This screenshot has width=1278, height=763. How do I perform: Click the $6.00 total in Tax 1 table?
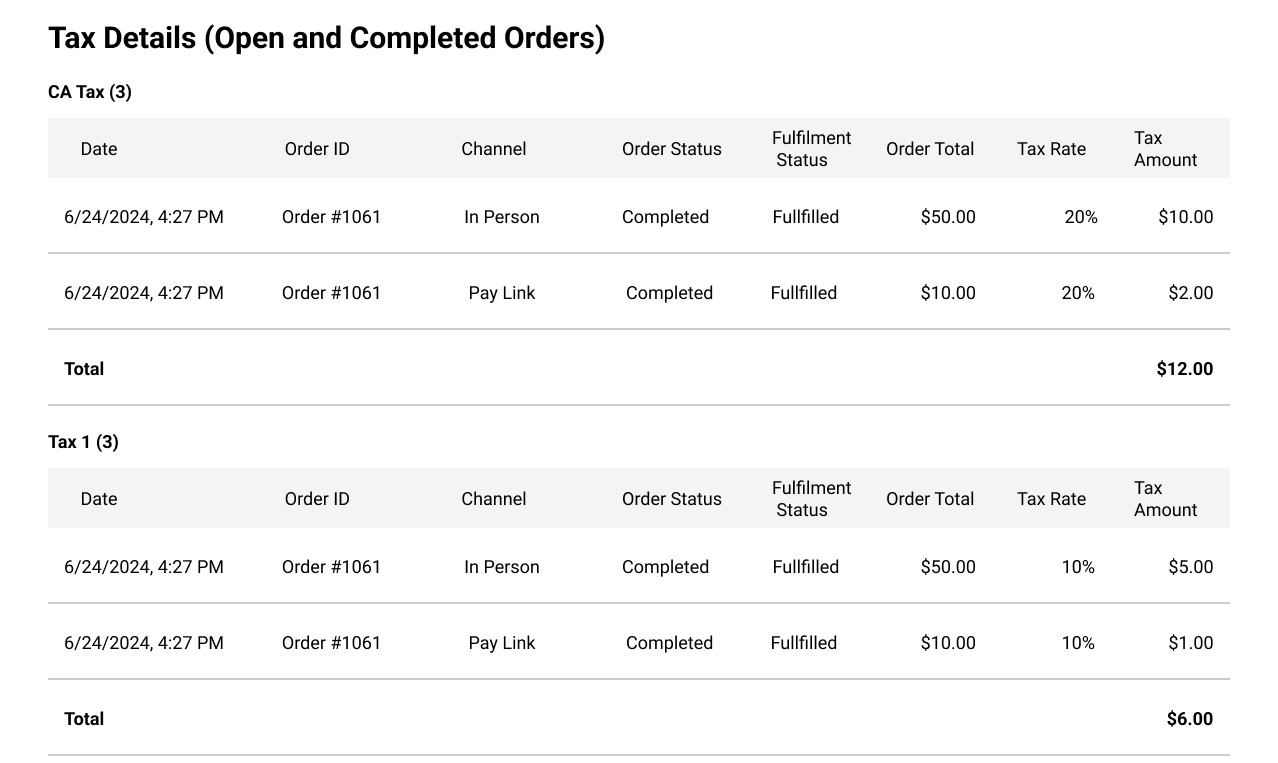(1189, 719)
